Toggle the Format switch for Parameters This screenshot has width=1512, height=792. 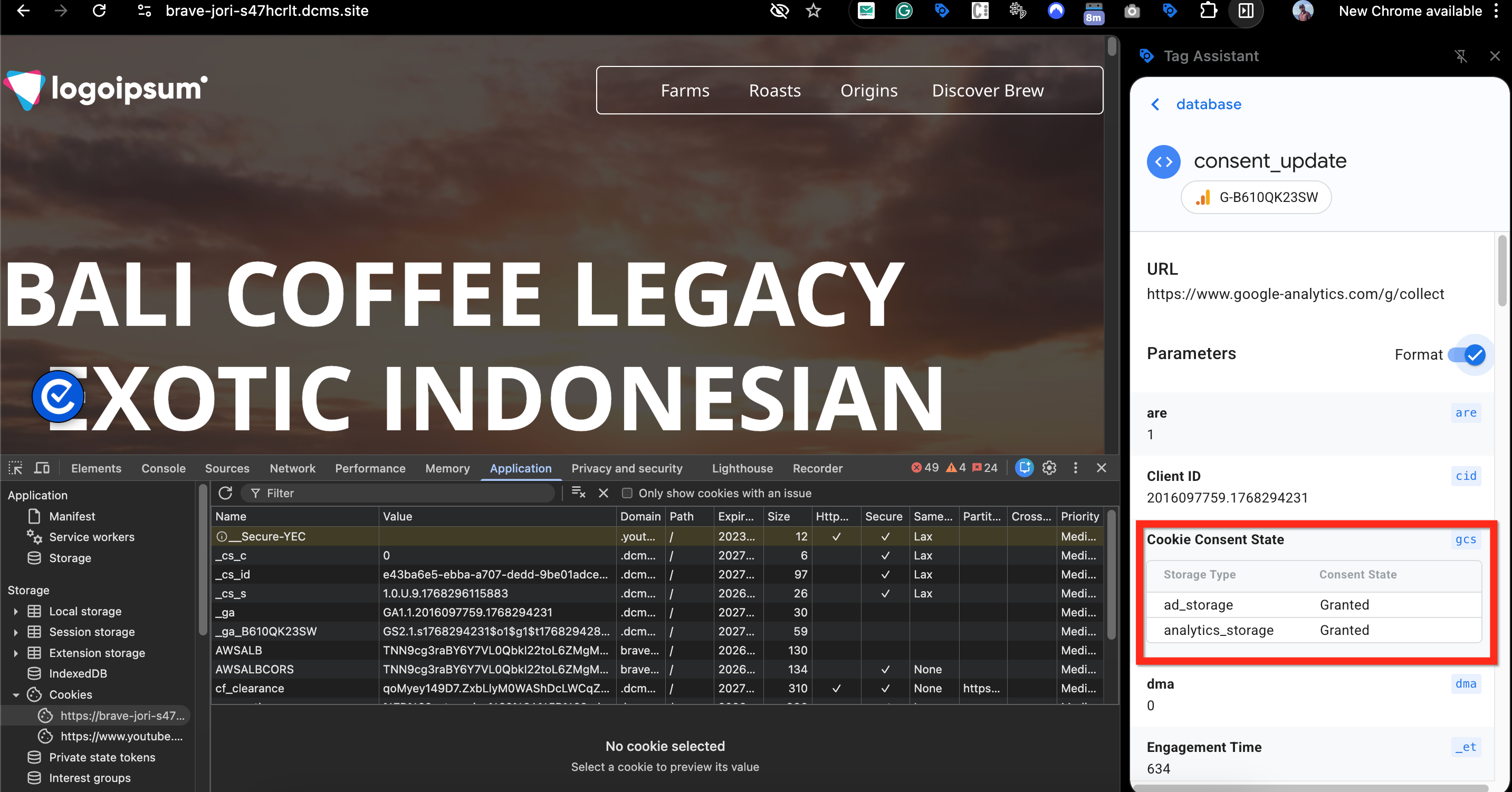click(x=1469, y=354)
